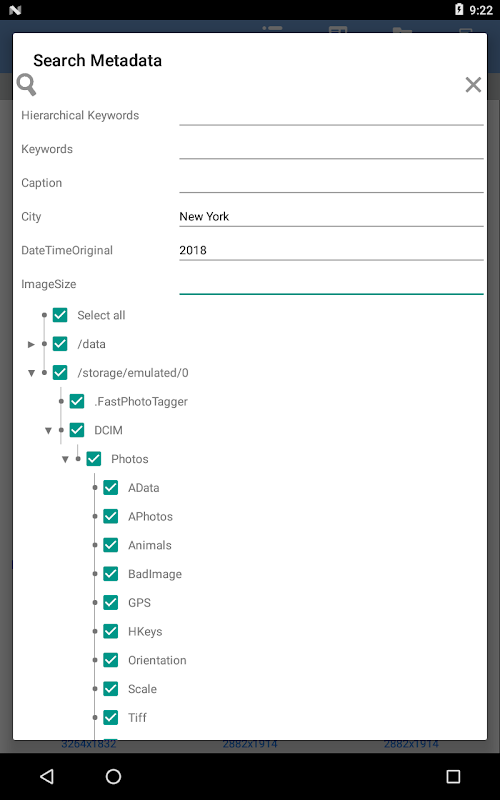Tap the magnifying glass search icon
500x800 pixels.
click(26, 85)
